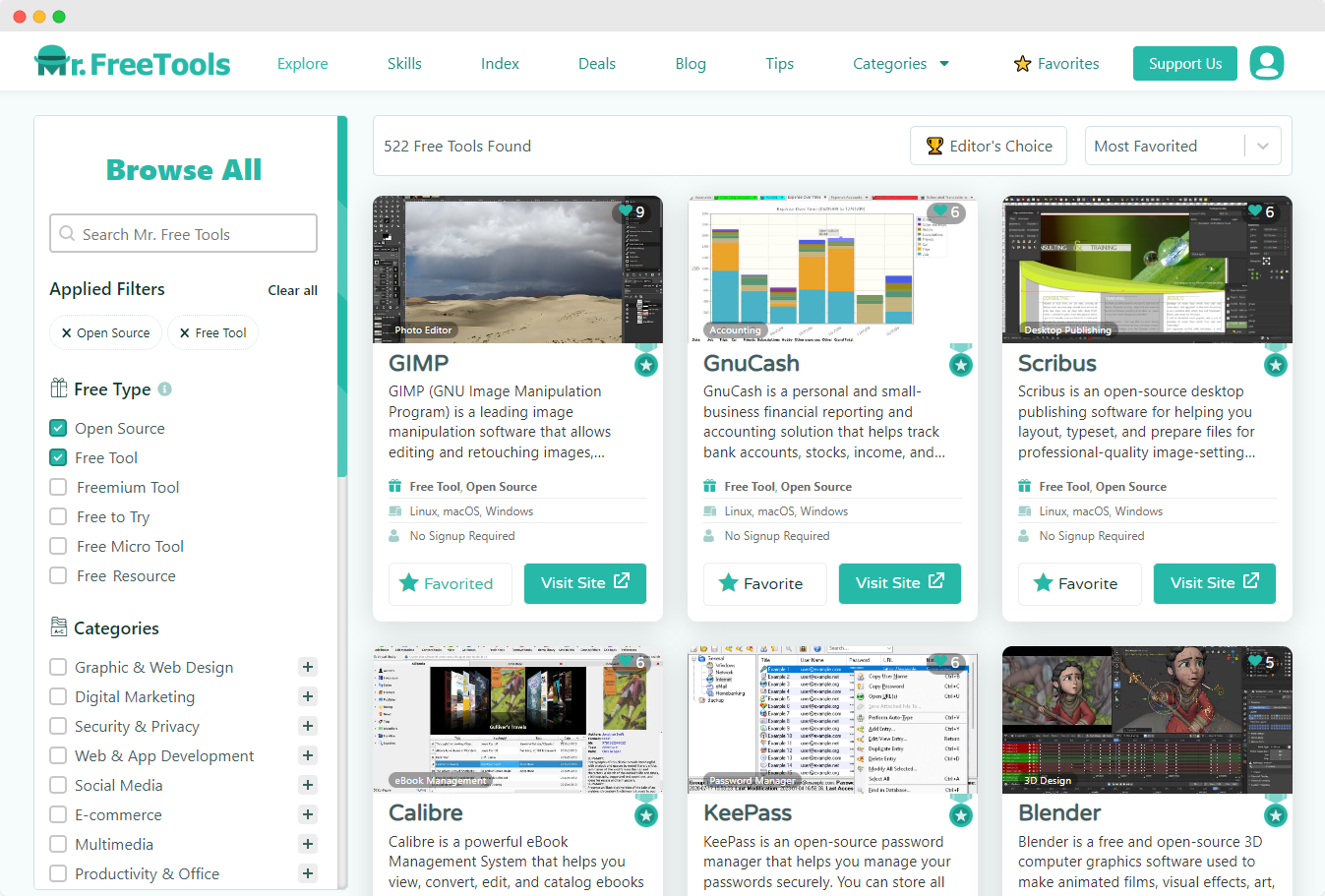Screen dimensions: 1325x896
Task: Favorite the Scribus tool
Action: pyautogui.click(x=1080, y=583)
